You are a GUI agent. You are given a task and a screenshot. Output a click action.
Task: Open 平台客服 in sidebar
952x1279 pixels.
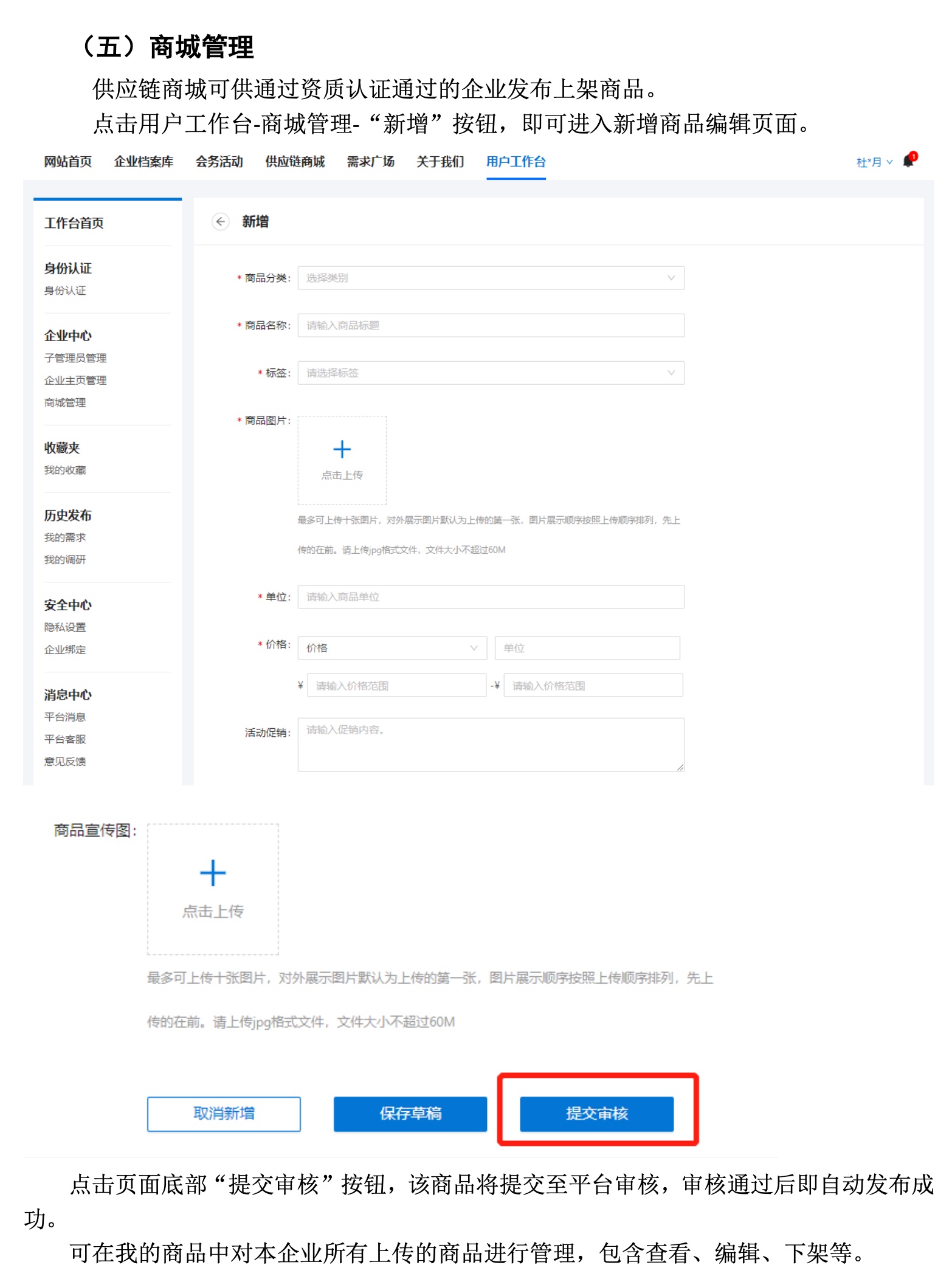tap(65, 739)
